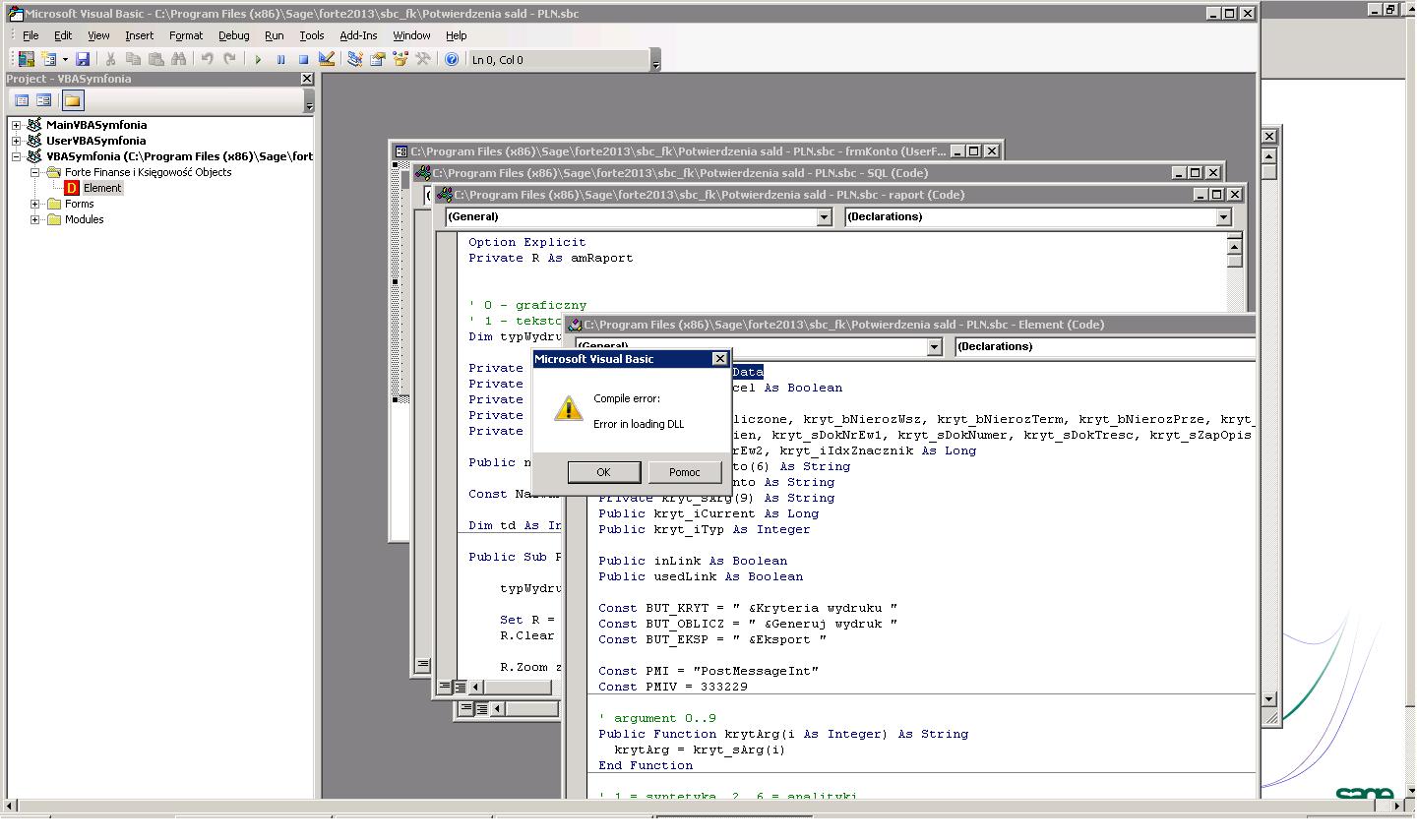1417x840 pixels.
Task: Open the Insert object dropdown arrow
Action: coord(65,59)
